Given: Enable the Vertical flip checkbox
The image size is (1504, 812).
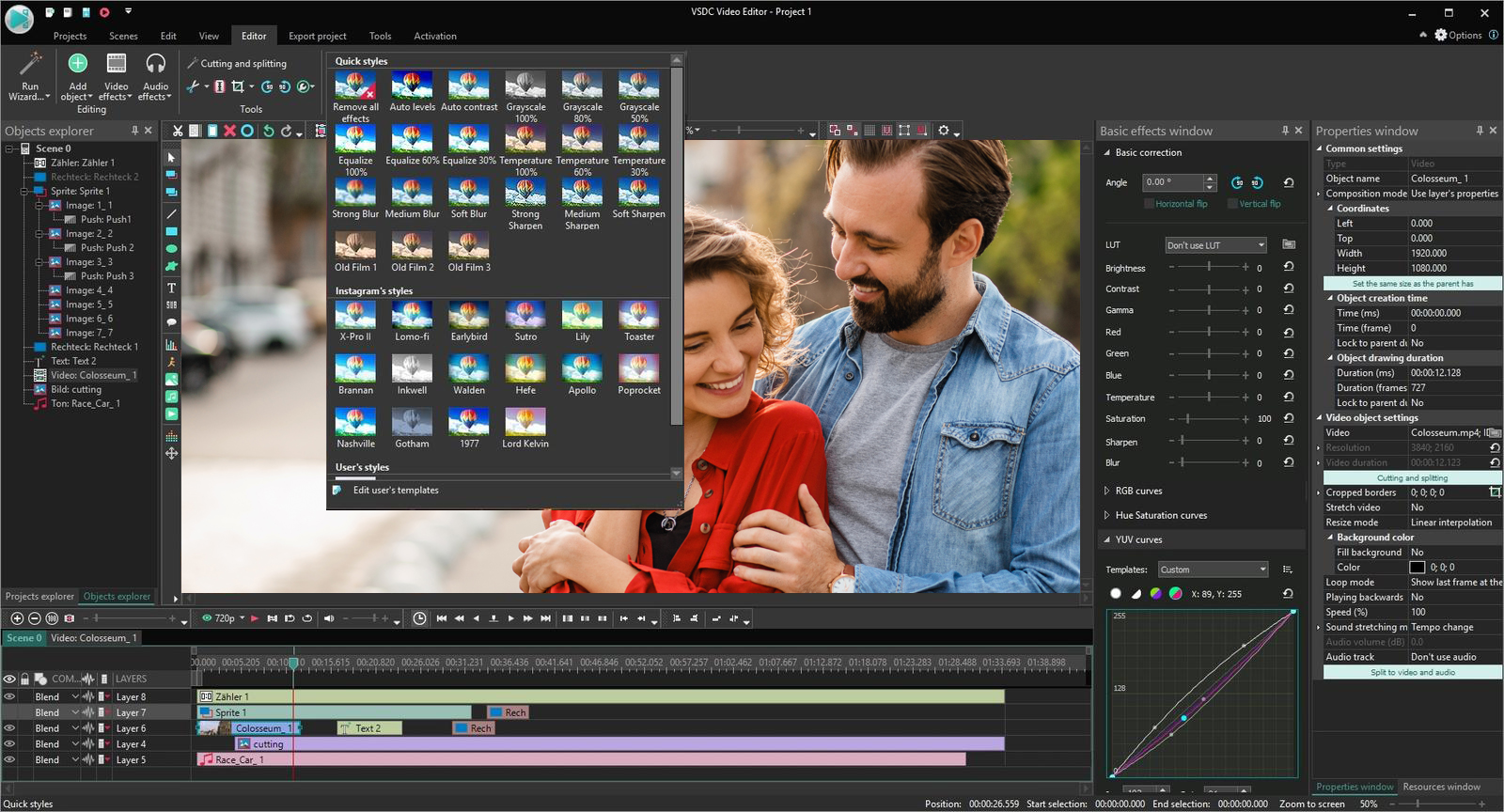Looking at the screenshot, I should pyautogui.click(x=1232, y=204).
